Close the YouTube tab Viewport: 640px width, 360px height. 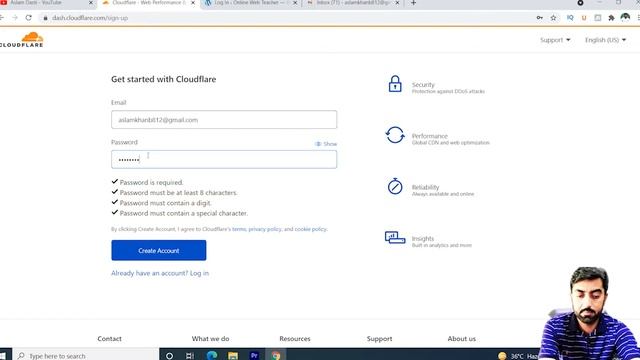click(91, 3)
